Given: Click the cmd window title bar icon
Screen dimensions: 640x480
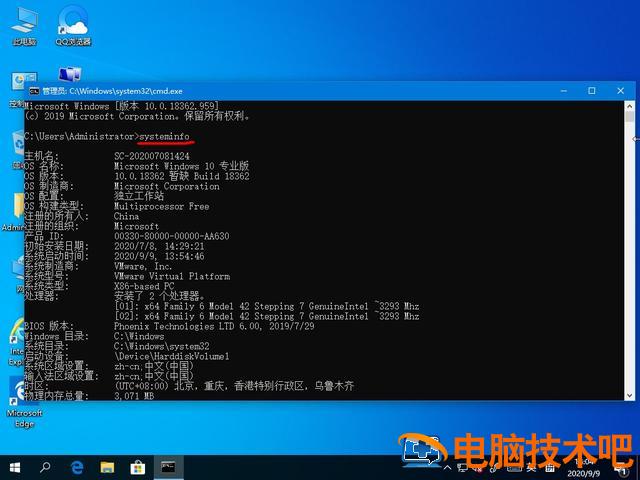Looking at the screenshot, I should point(34,91).
